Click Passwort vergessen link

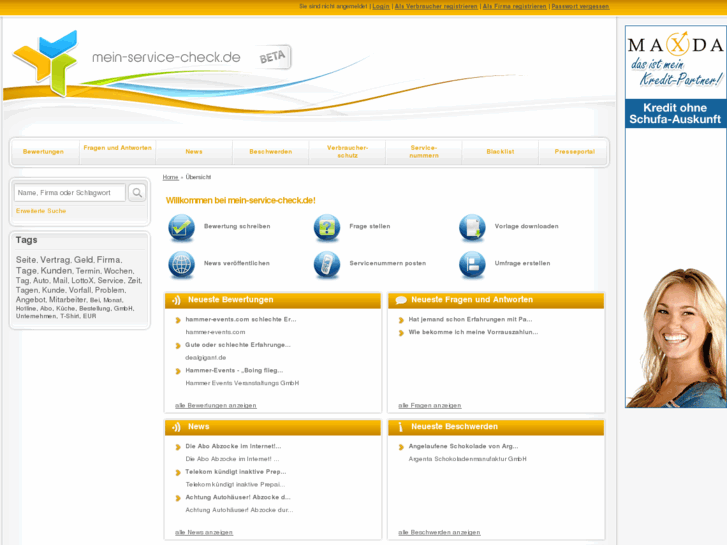click(x=580, y=6)
